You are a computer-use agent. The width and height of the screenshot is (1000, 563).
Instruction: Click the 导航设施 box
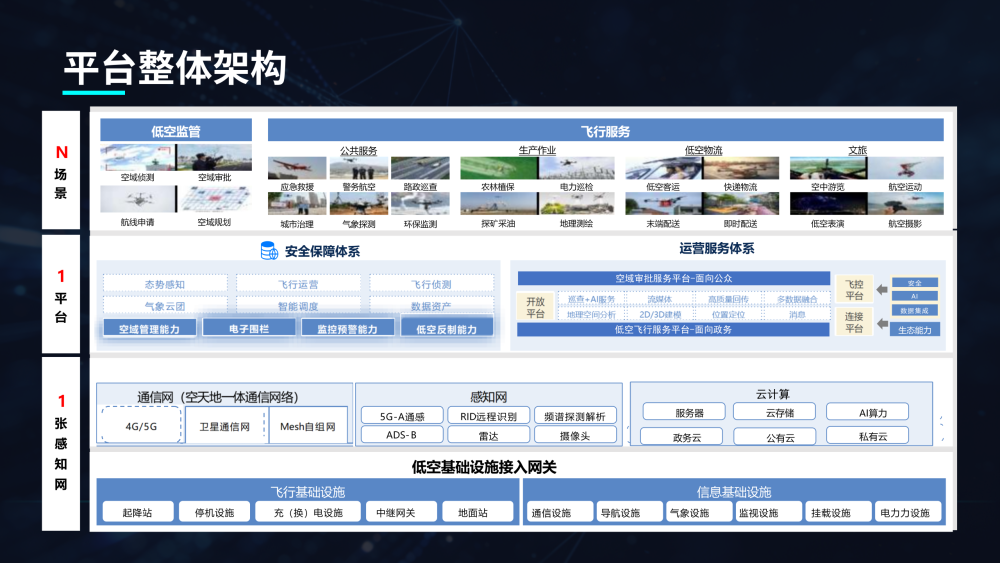[x=628, y=512]
